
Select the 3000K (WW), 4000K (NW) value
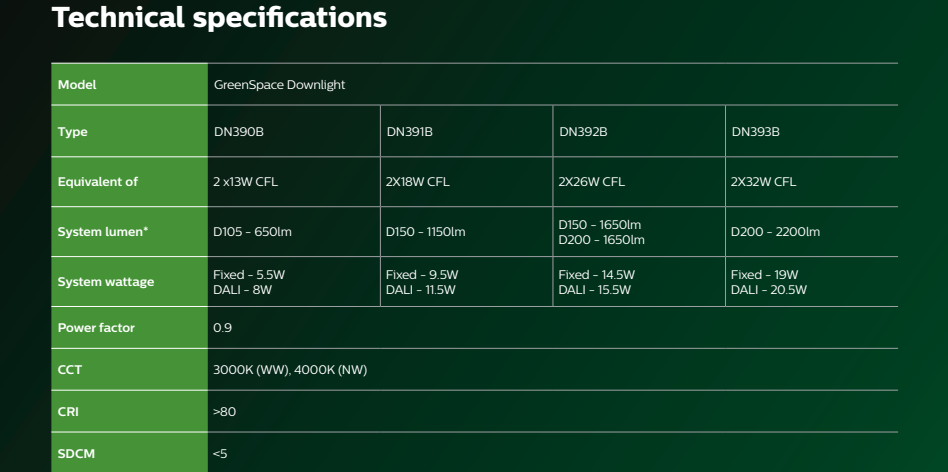(290, 370)
